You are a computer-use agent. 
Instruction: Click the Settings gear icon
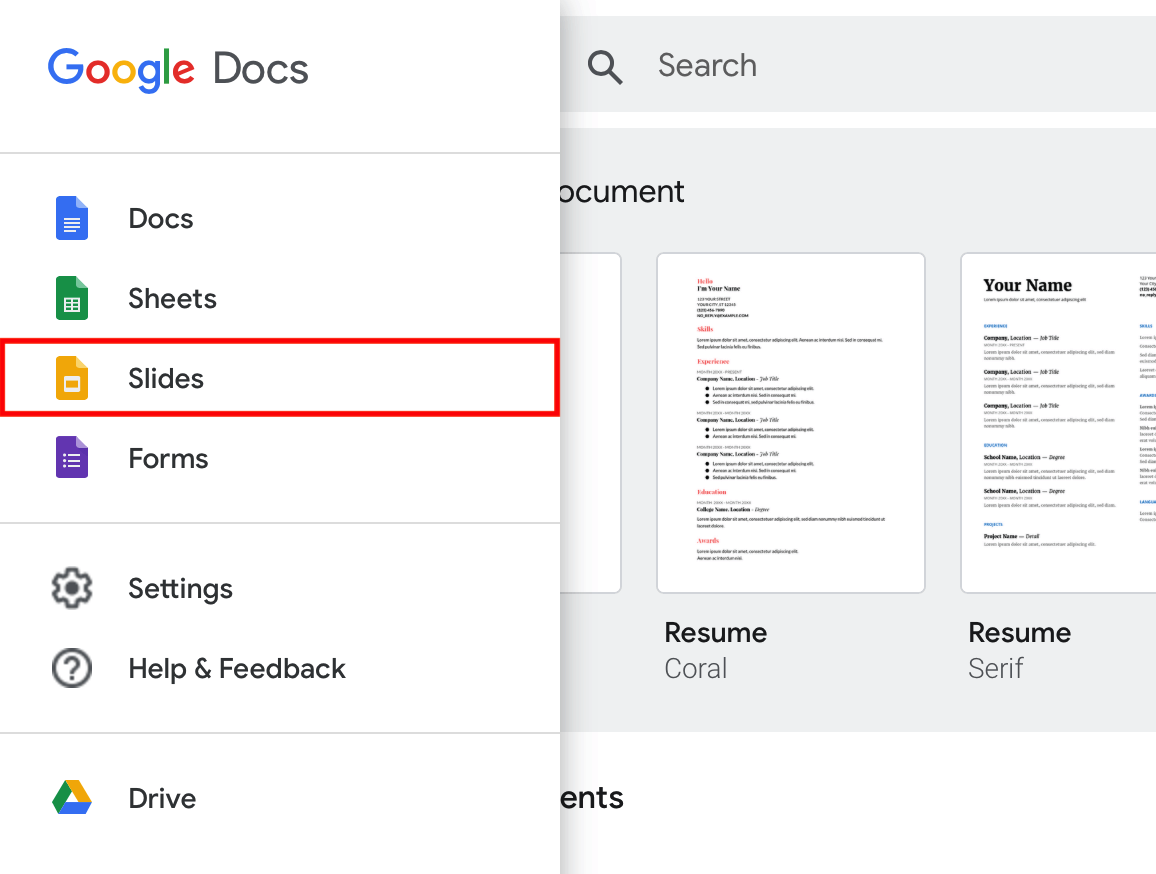(72, 588)
